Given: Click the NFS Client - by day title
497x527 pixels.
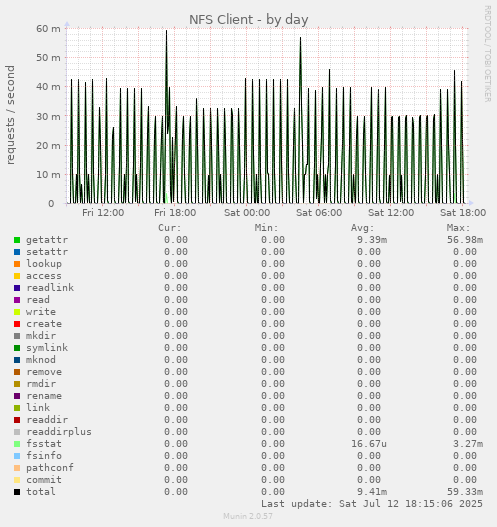Looking at the screenshot, I should (x=249, y=19).
